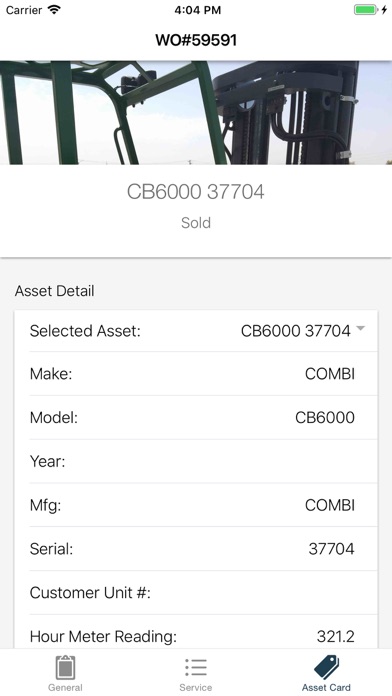Switch to the General tab label

pyautogui.click(x=65, y=688)
